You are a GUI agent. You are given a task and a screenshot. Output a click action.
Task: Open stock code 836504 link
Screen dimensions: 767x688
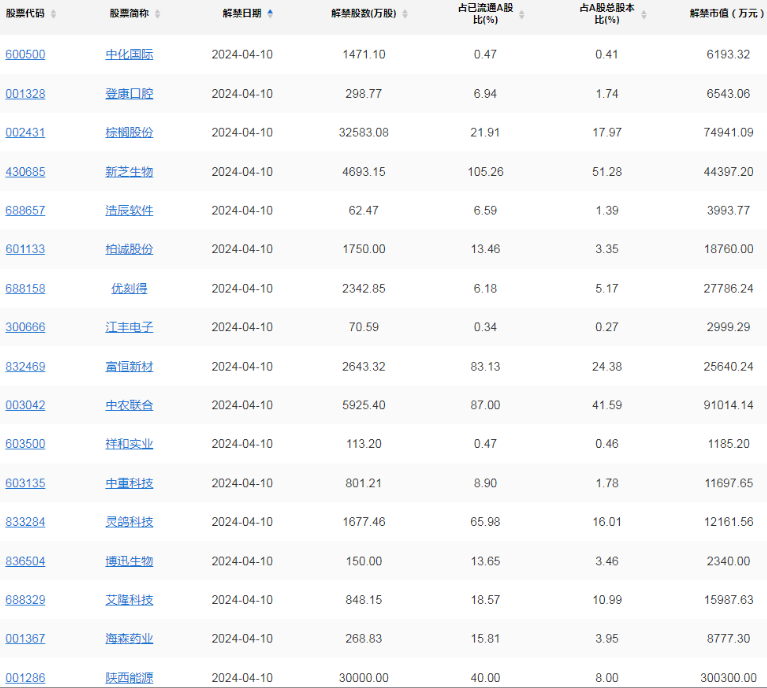(x=25, y=561)
